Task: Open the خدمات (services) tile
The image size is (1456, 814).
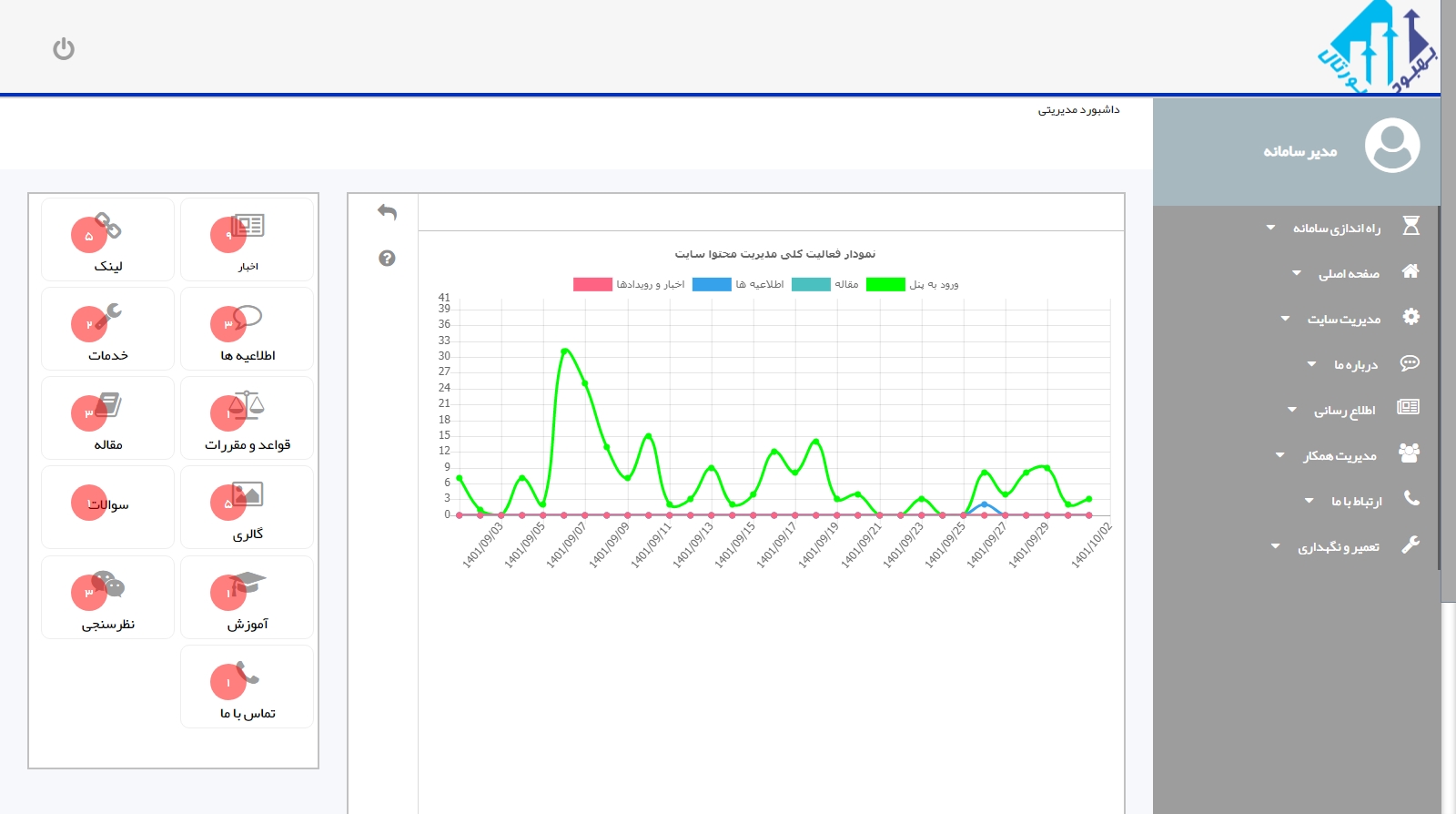Action: tap(107, 330)
